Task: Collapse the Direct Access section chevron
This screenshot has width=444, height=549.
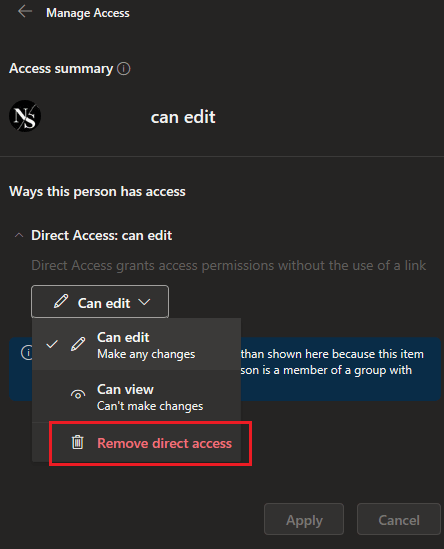Action: [19, 236]
